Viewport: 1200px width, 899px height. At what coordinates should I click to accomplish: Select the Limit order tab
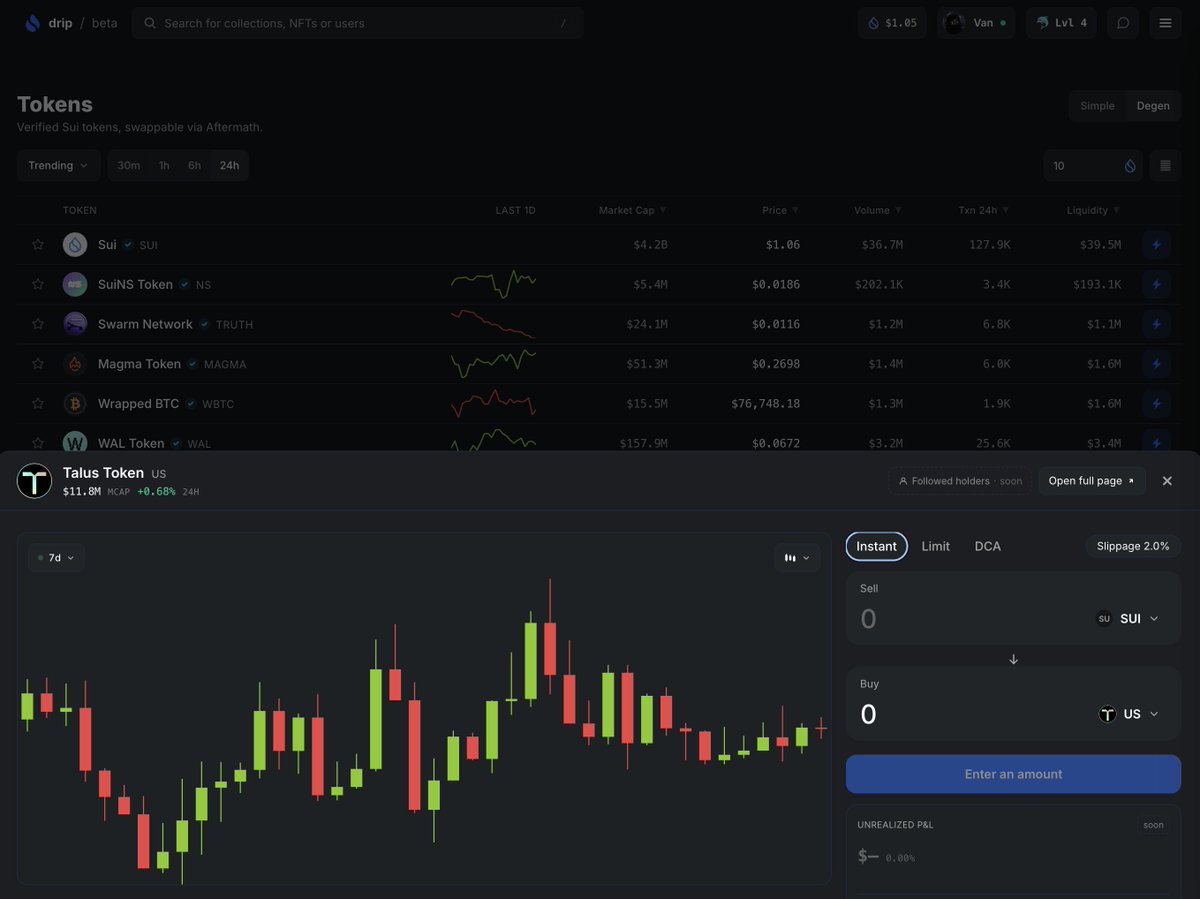pos(936,546)
